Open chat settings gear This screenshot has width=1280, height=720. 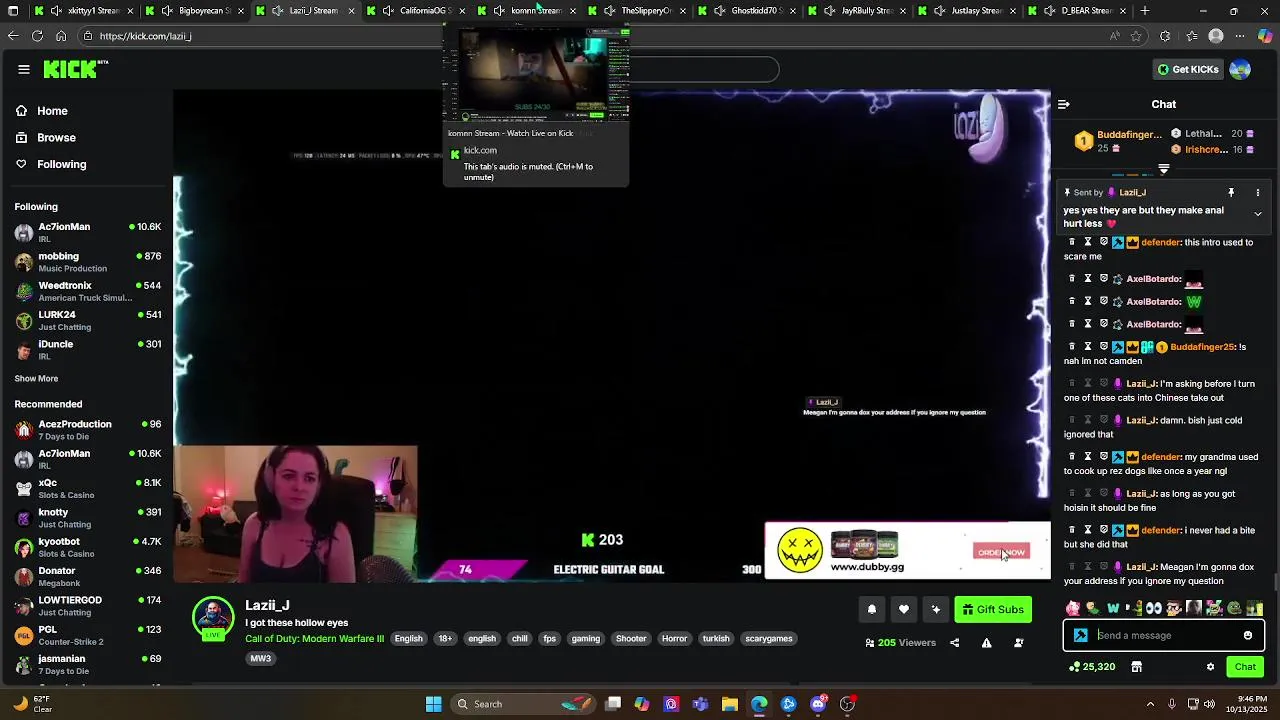(1210, 667)
